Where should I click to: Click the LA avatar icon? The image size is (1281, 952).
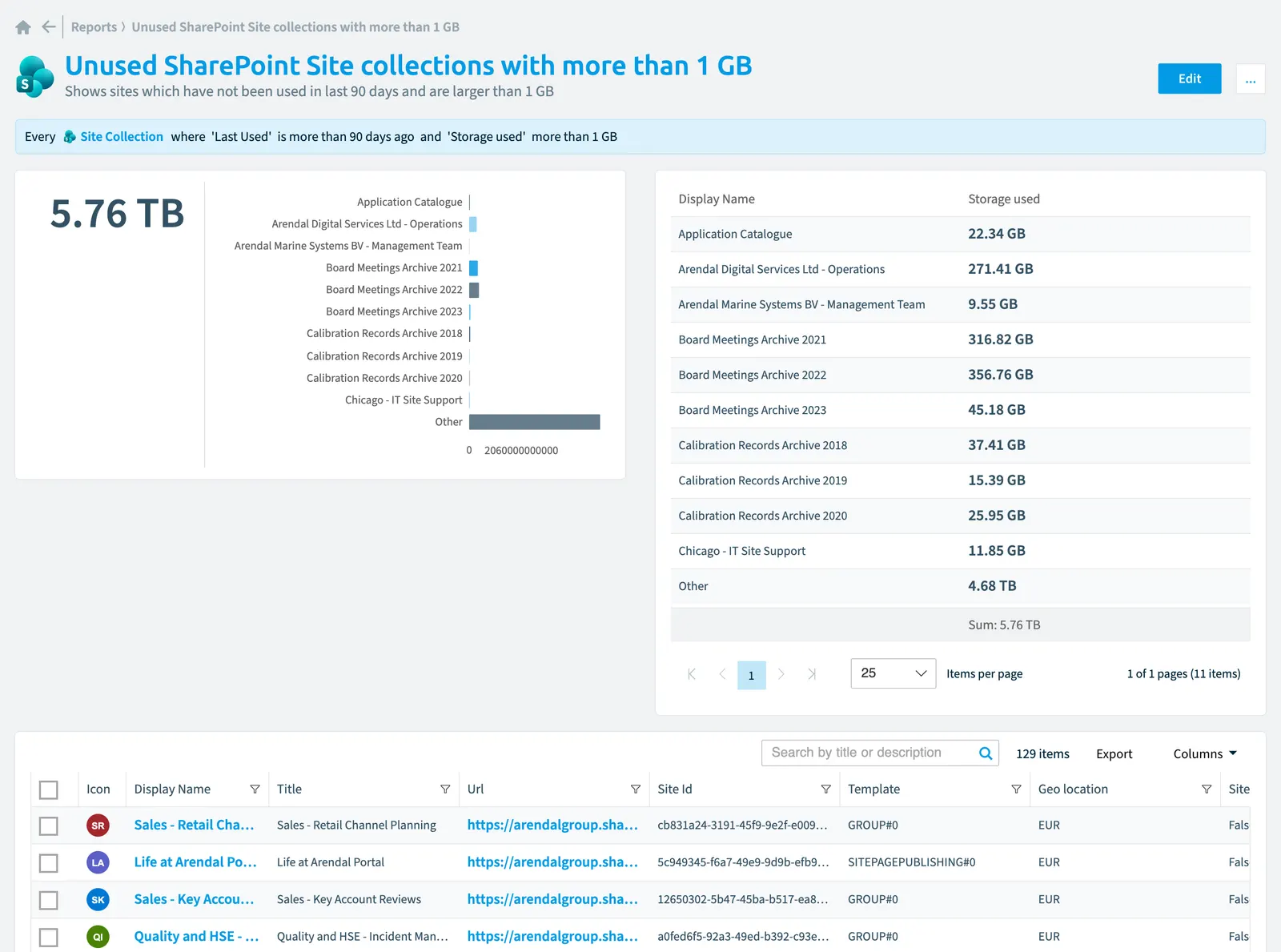pyautogui.click(x=98, y=862)
